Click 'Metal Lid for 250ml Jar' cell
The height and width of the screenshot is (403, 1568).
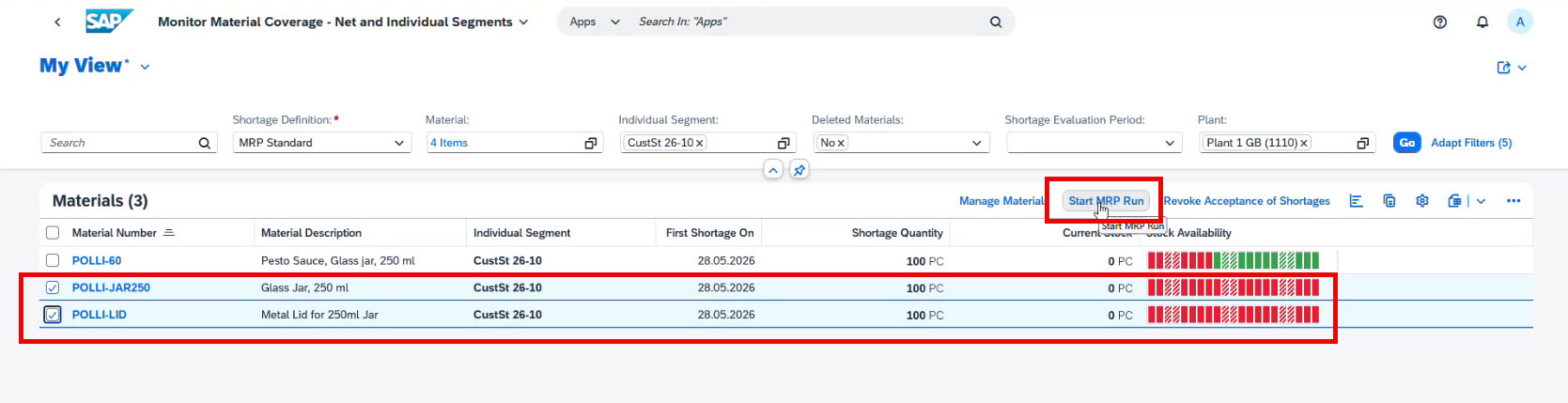click(319, 315)
